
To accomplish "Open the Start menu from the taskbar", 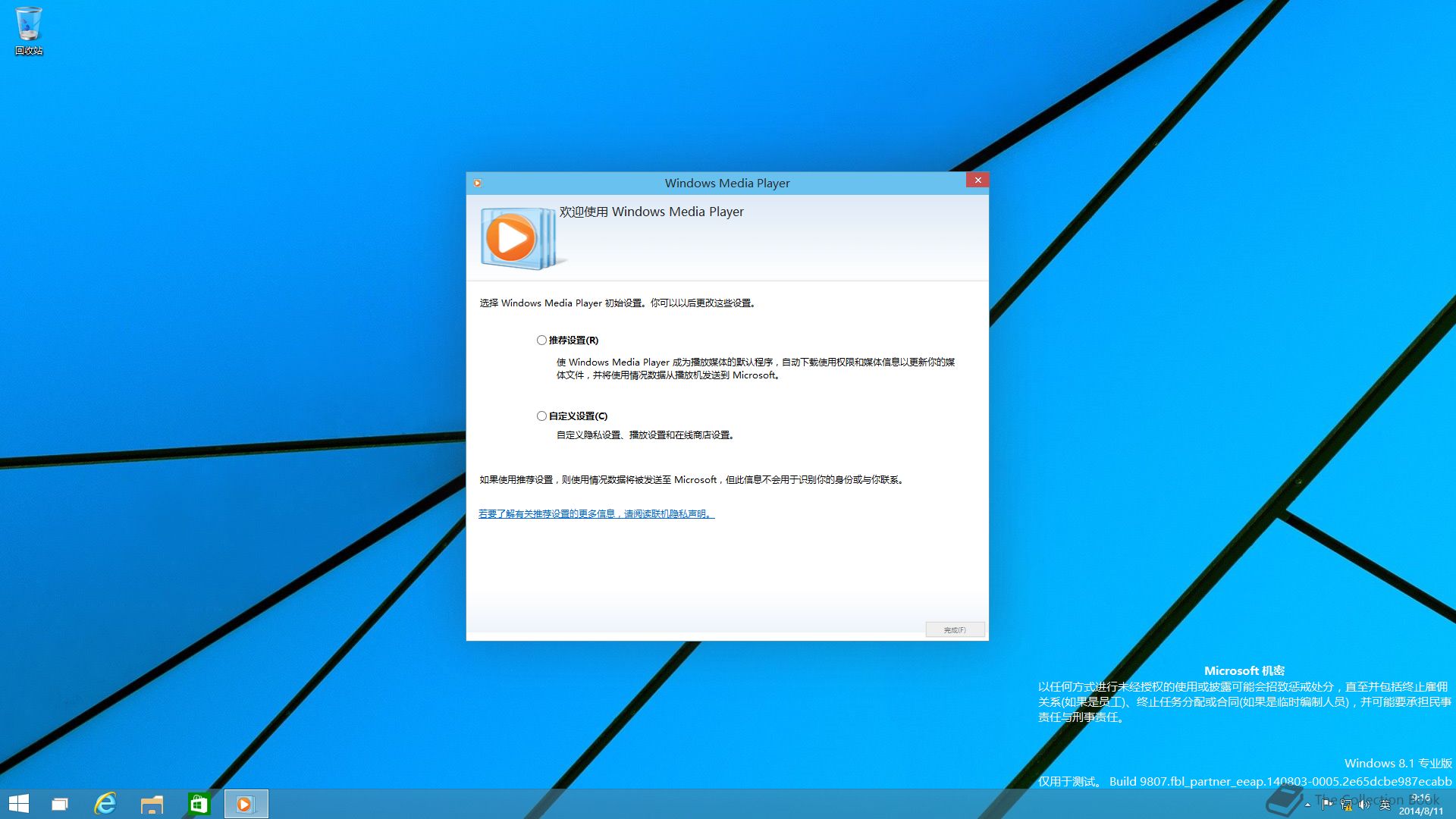I will [18, 804].
